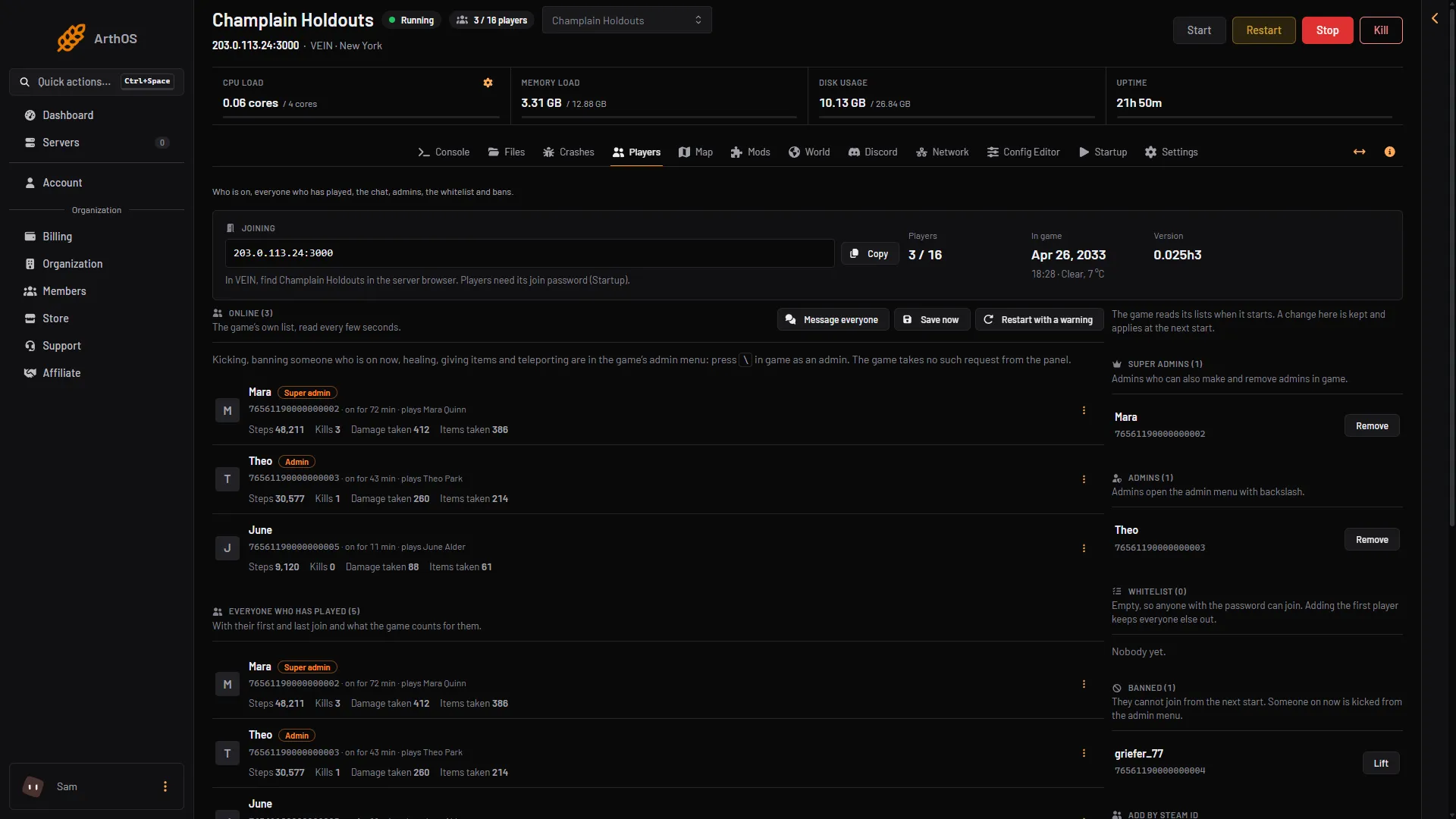1456x819 pixels.
Task: Click Restart with a warning
Action: click(1039, 319)
